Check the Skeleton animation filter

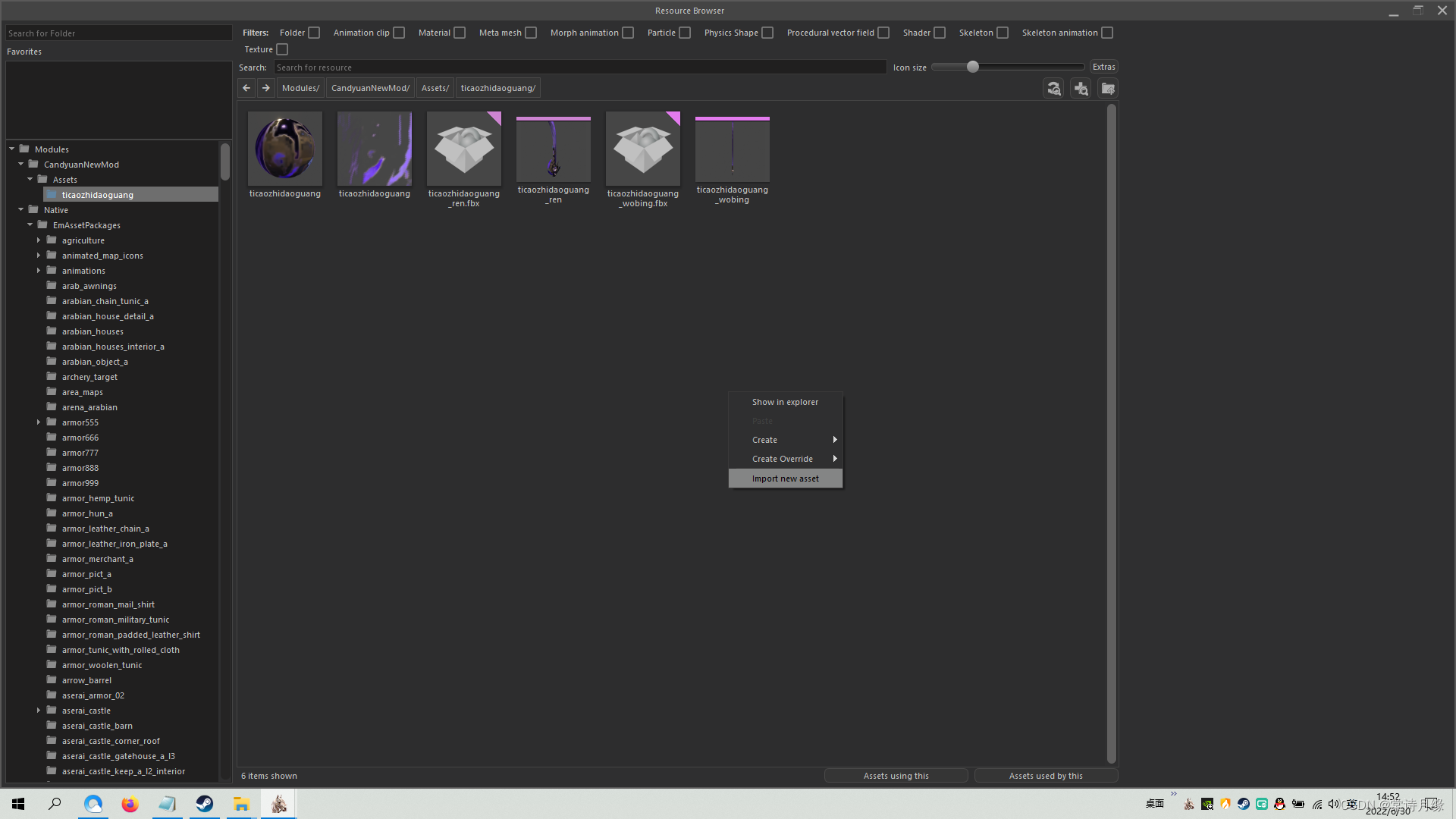tap(1107, 33)
